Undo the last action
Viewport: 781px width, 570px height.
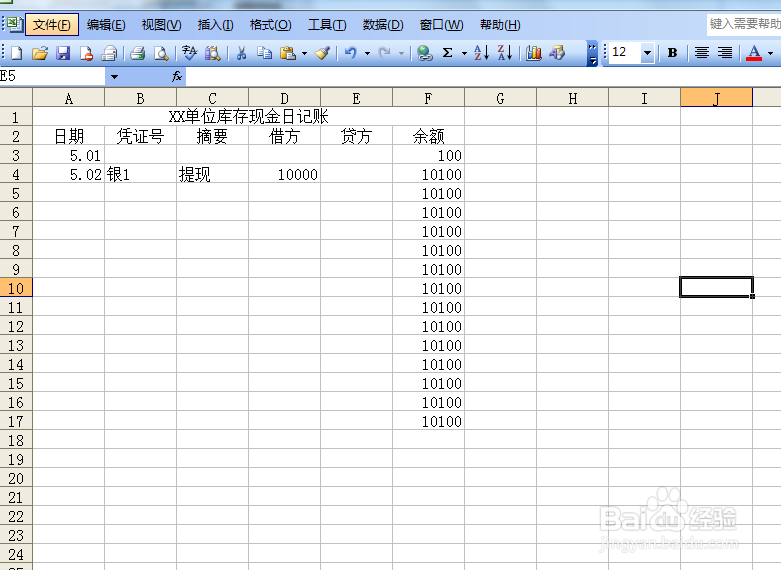351,53
